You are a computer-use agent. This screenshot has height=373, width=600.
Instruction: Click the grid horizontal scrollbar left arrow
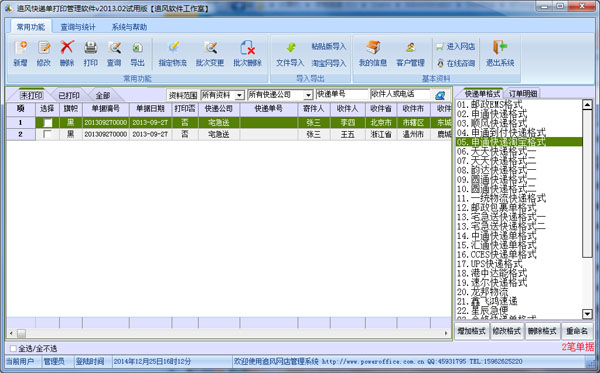[11, 334]
